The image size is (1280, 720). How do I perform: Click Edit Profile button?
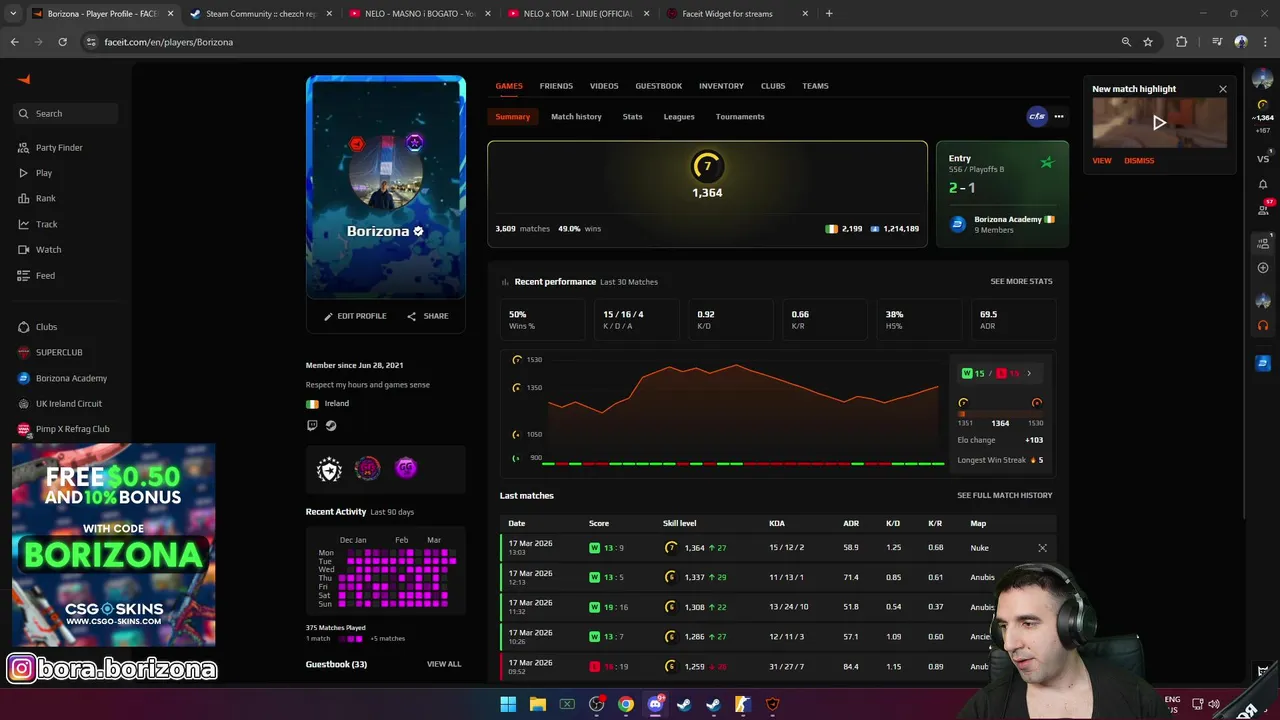tap(355, 316)
